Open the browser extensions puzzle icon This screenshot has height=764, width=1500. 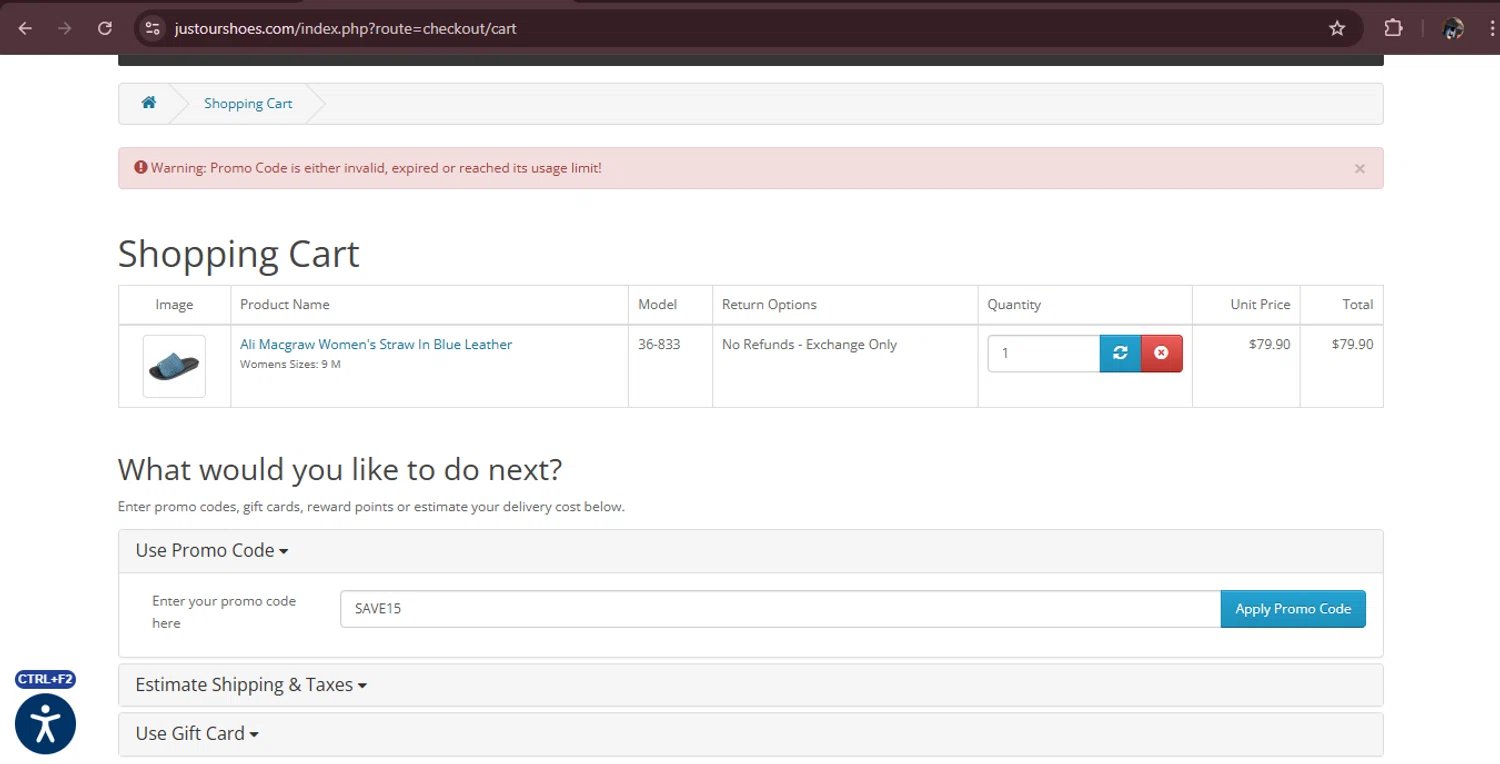(x=1393, y=28)
